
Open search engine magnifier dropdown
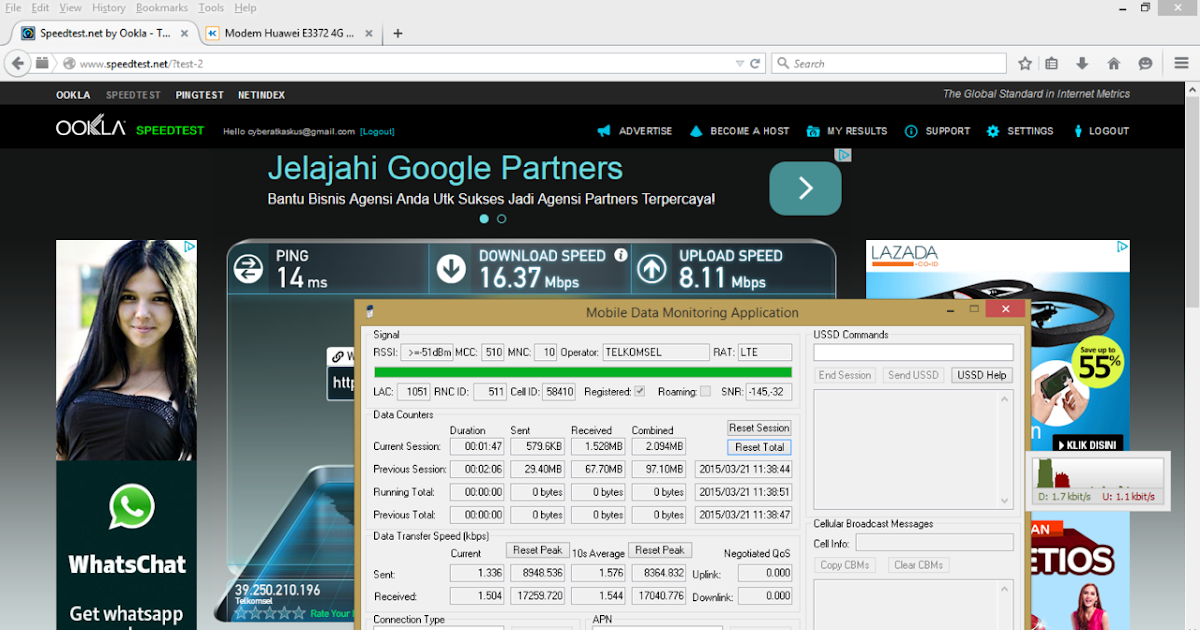point(782,63)
